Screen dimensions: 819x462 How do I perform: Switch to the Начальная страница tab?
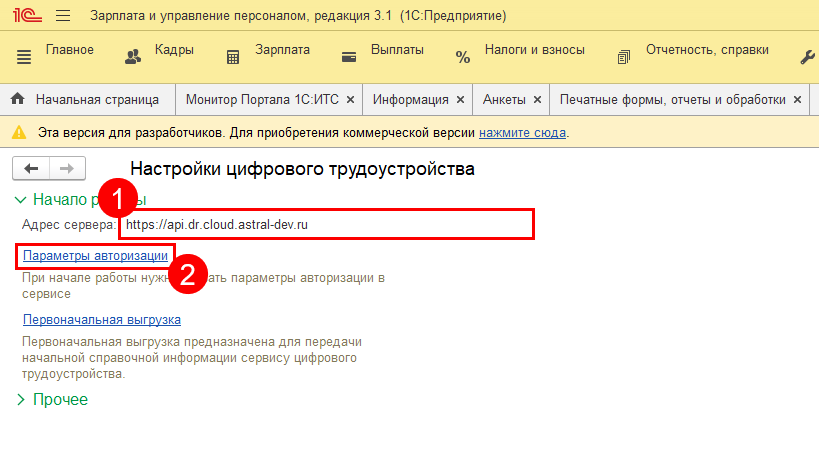86,100
